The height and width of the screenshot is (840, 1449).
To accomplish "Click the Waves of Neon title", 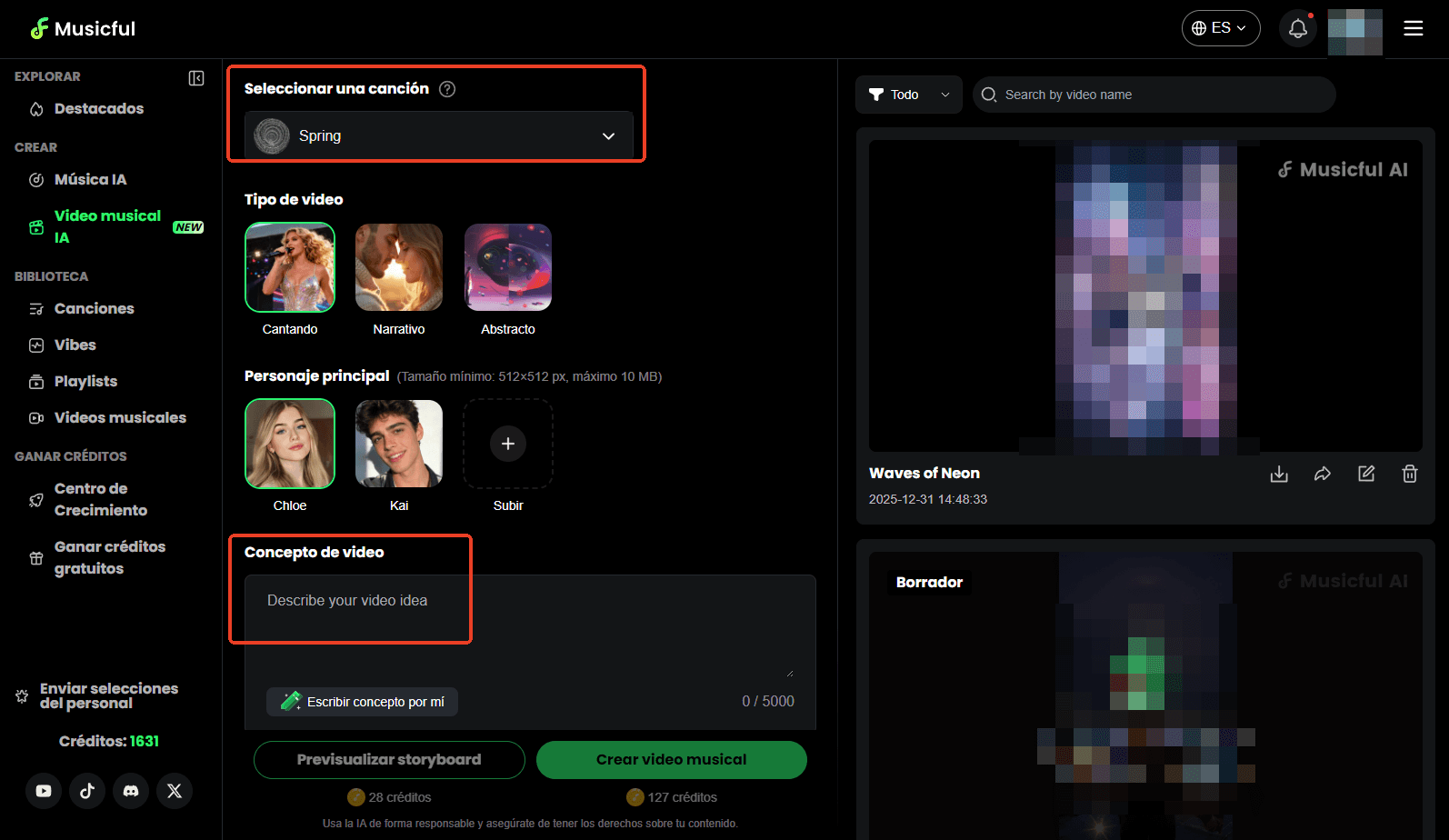I will point(924,474).
